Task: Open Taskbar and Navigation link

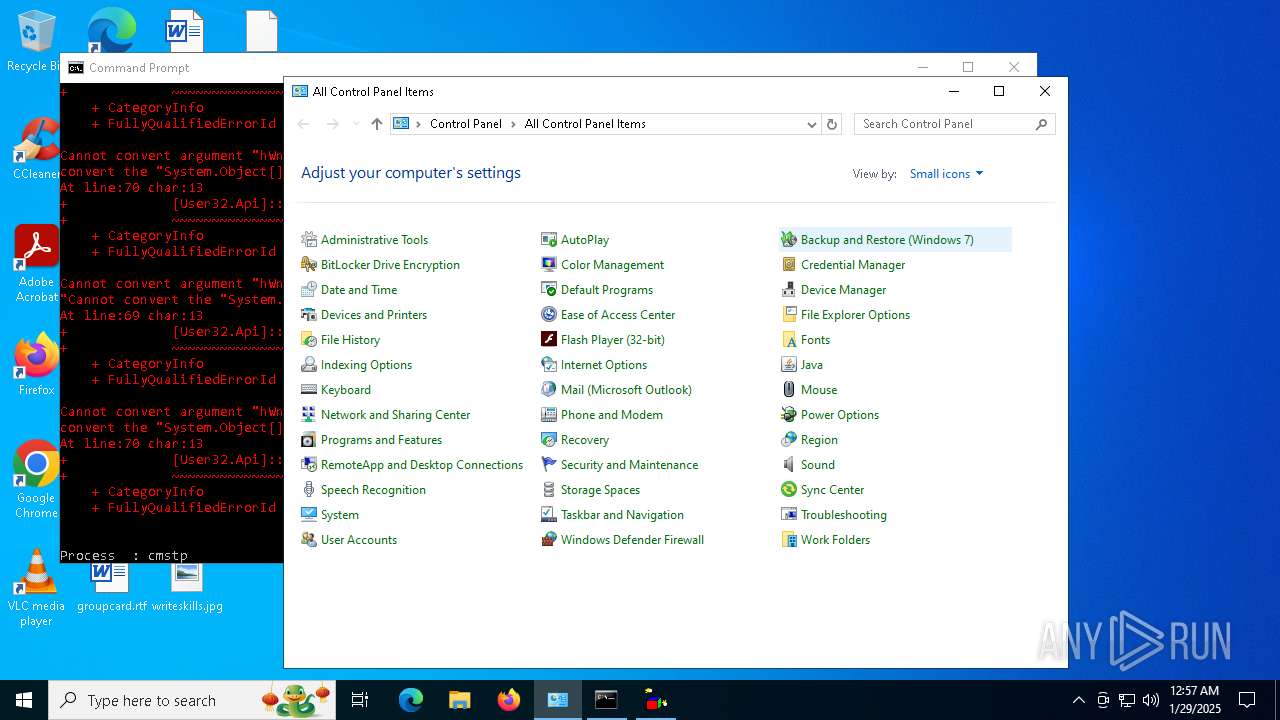Action: pyautogui.click(x=622, y=515)
